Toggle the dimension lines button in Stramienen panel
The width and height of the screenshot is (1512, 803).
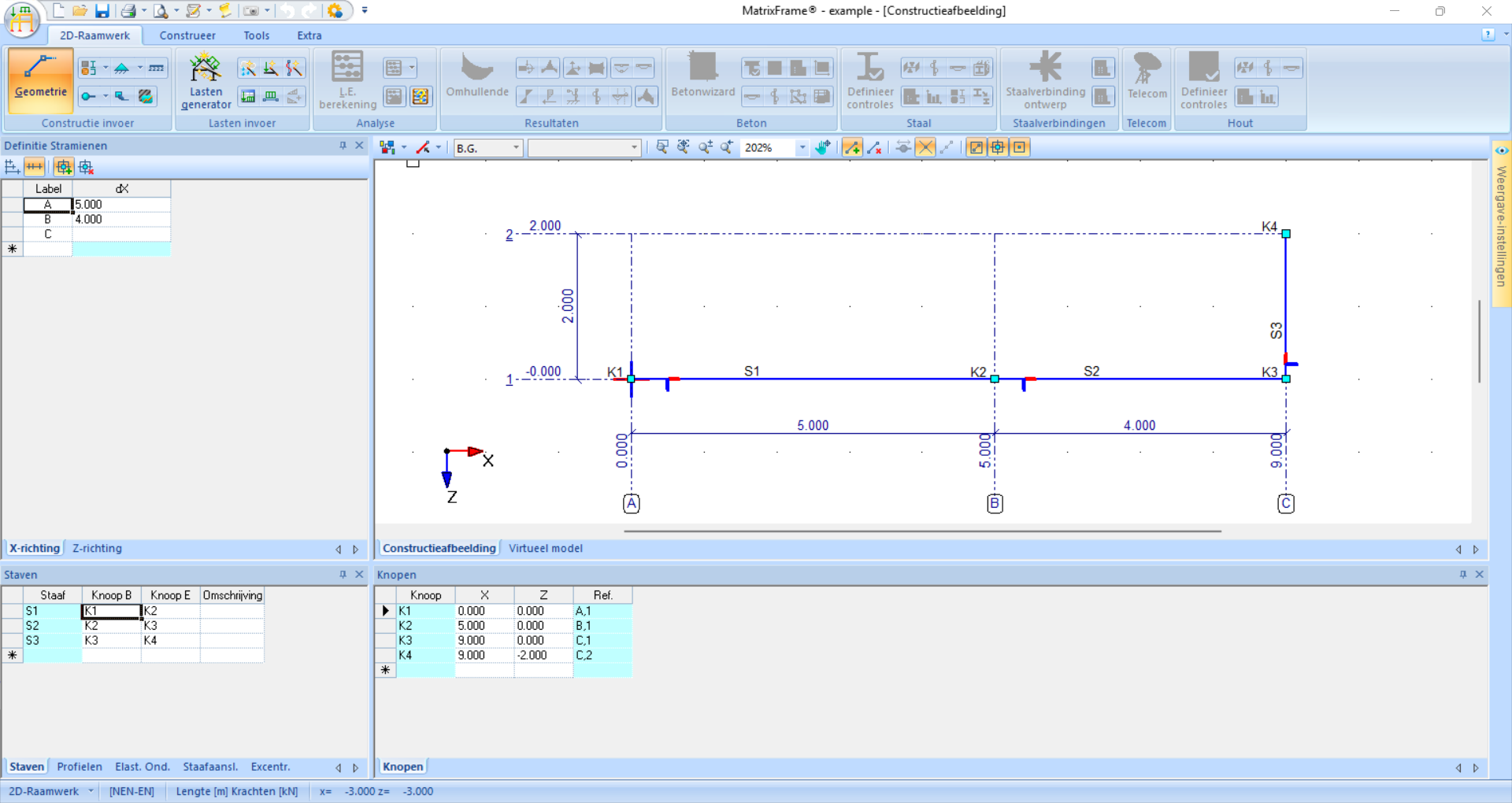[34, 167]
